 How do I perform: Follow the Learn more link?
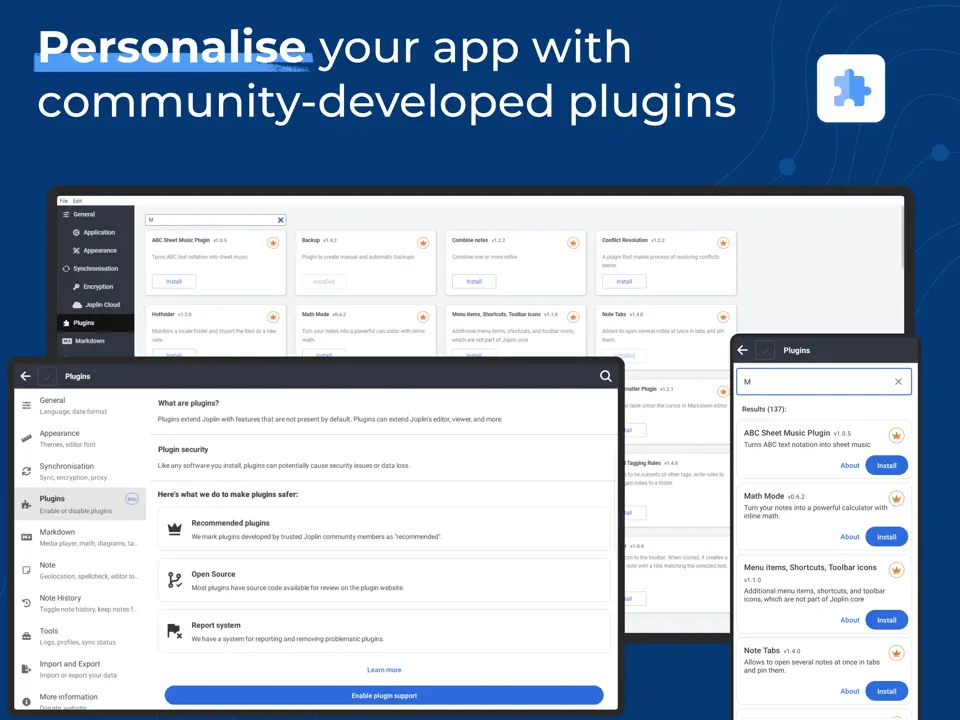384,670
